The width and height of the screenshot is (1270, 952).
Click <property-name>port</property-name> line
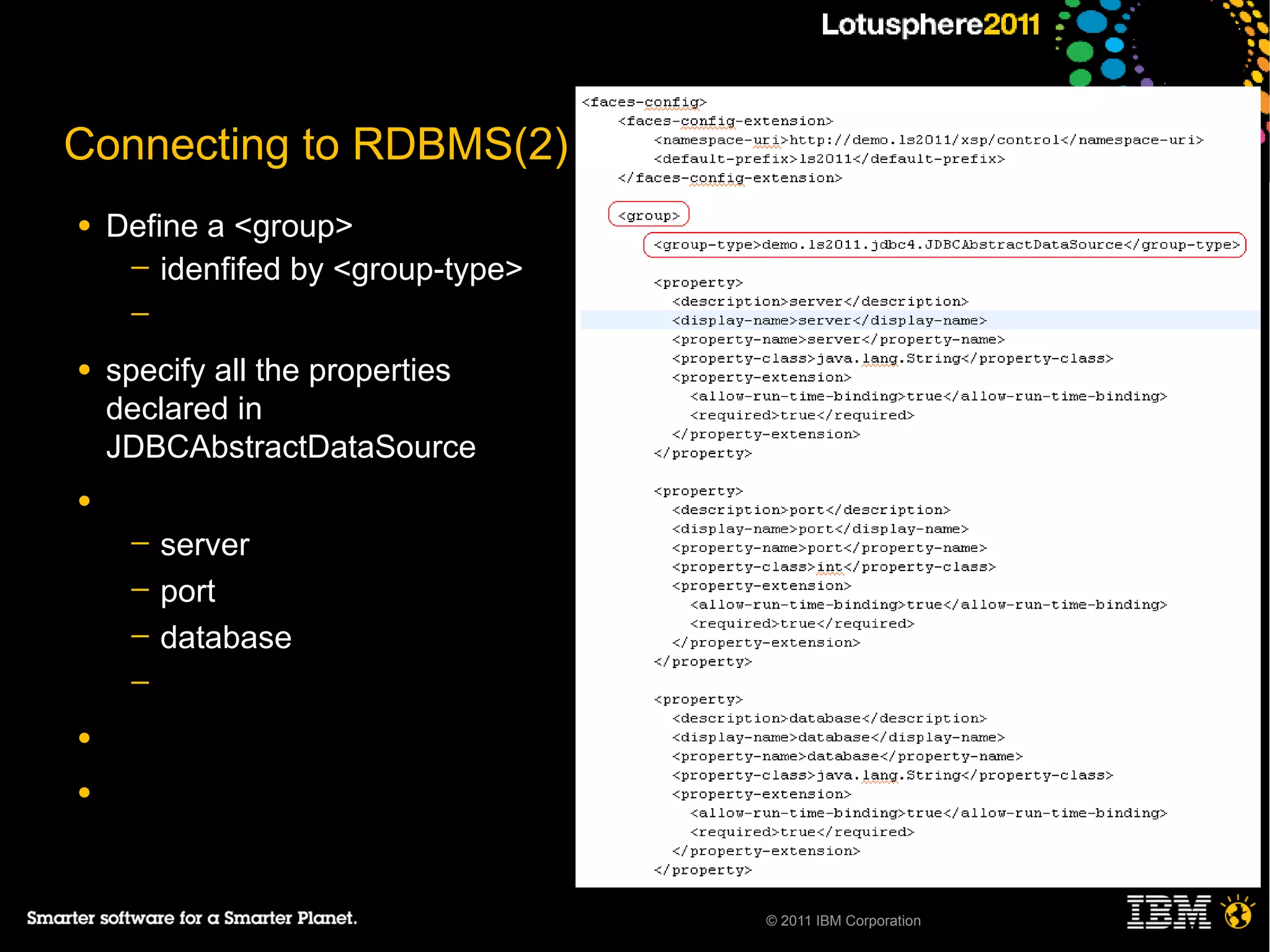pyautogui.click(x=829, y=548)
